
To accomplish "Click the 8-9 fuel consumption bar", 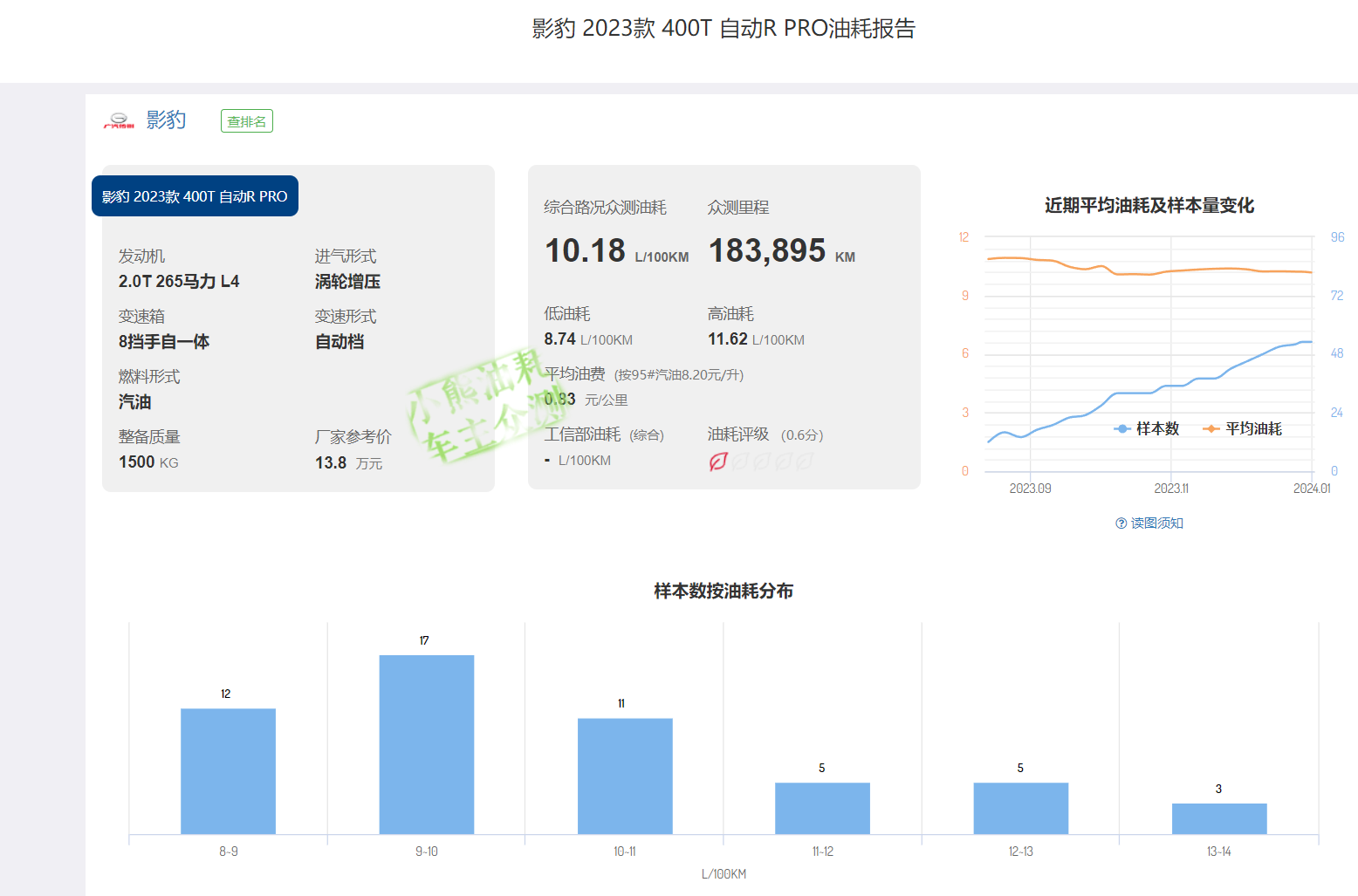I will pyautogui.click(x=228, y=770).
